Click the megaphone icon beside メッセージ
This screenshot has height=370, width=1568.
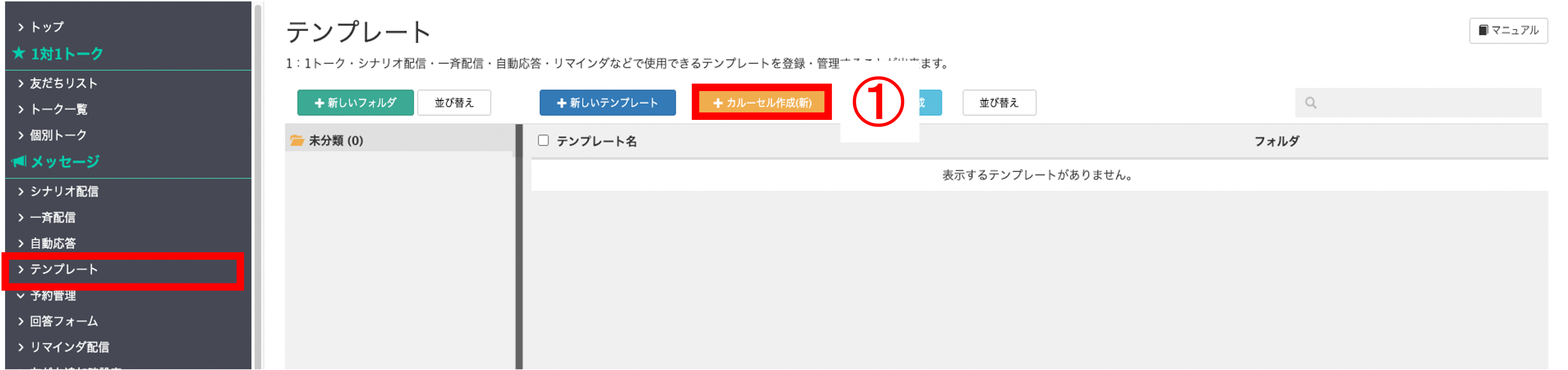coord(20,161)
